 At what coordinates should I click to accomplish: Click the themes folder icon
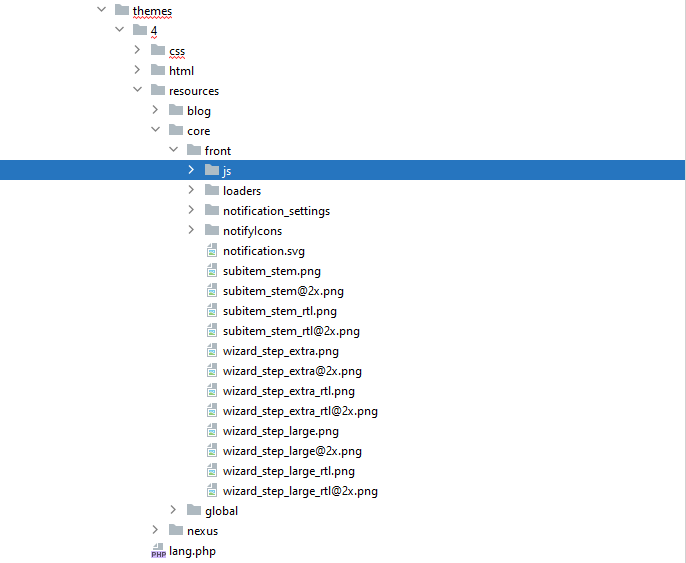122,11
